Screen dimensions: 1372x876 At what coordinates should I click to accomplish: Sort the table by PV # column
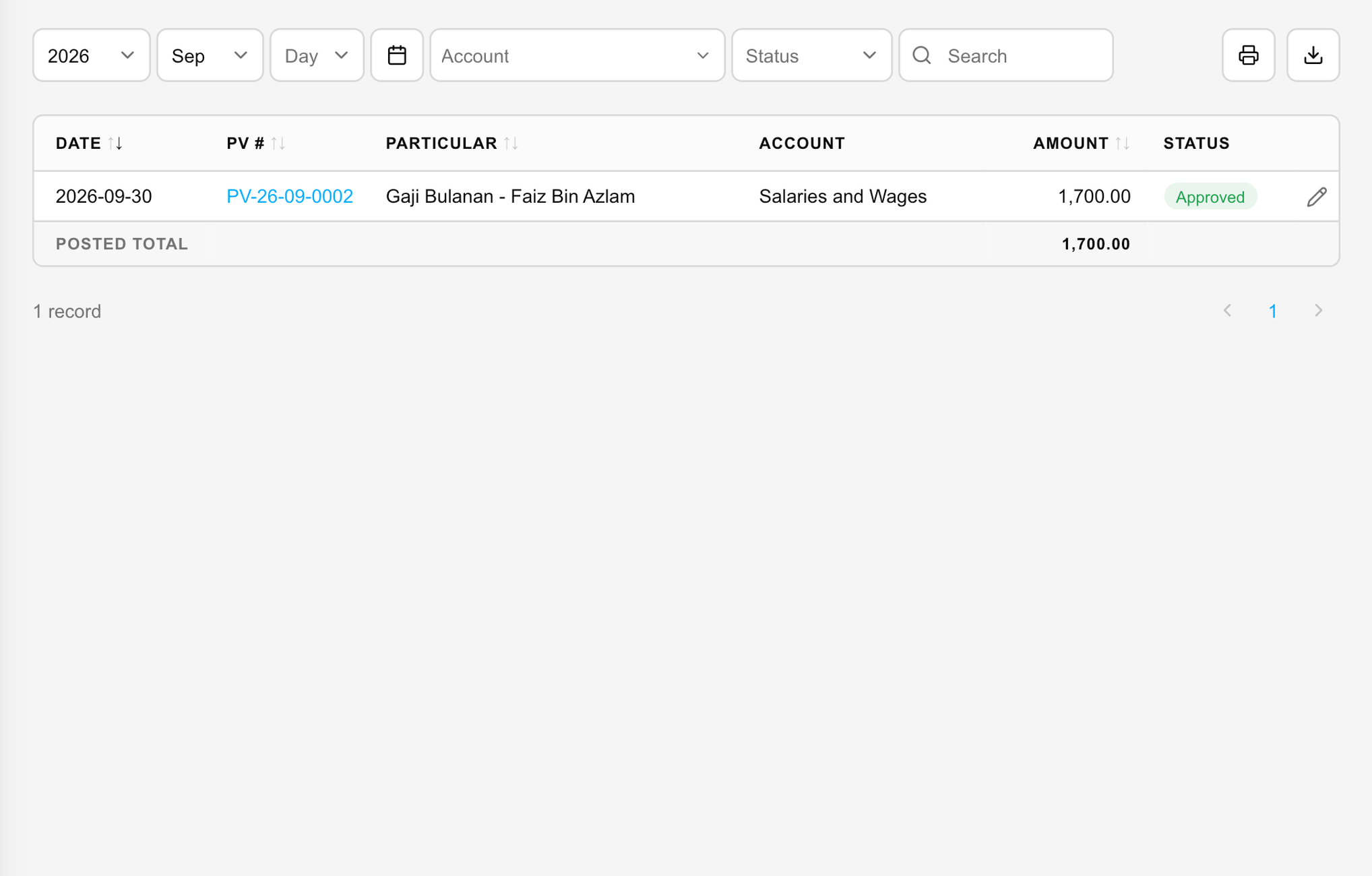click(256, 144)
